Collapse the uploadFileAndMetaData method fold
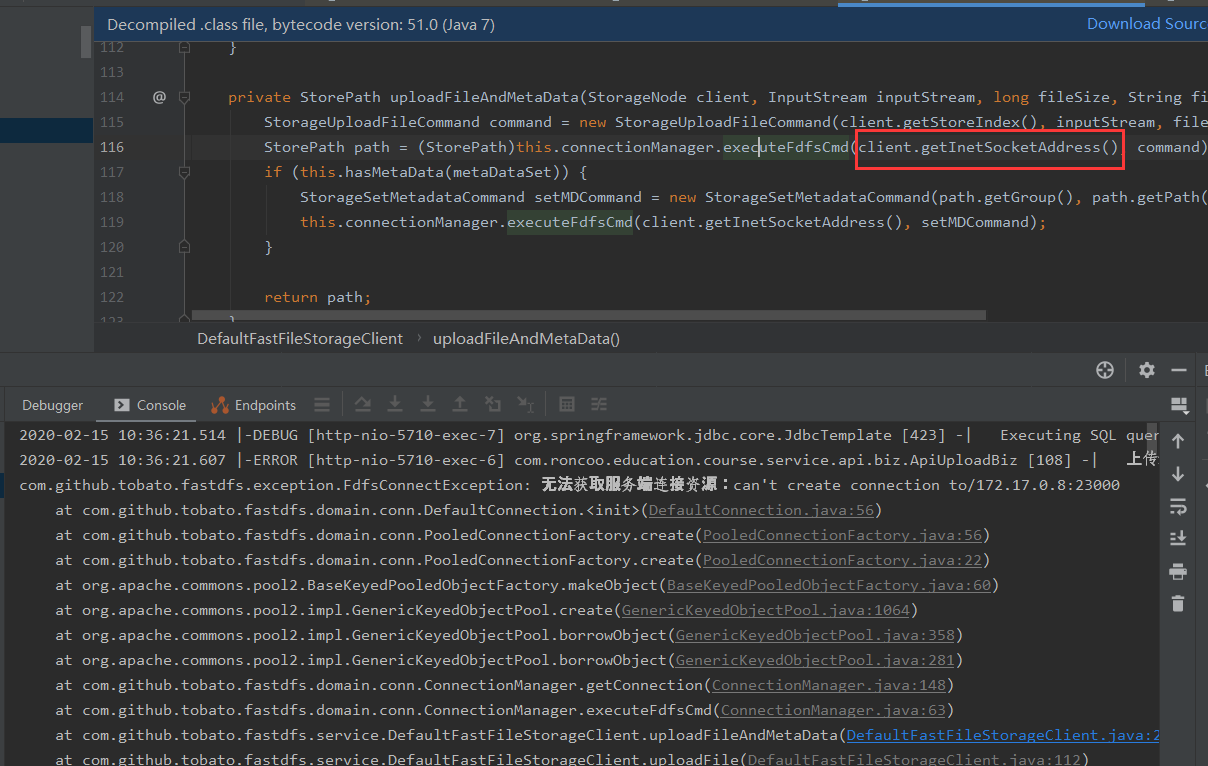 pyautogui.click(x=184, y=96)
